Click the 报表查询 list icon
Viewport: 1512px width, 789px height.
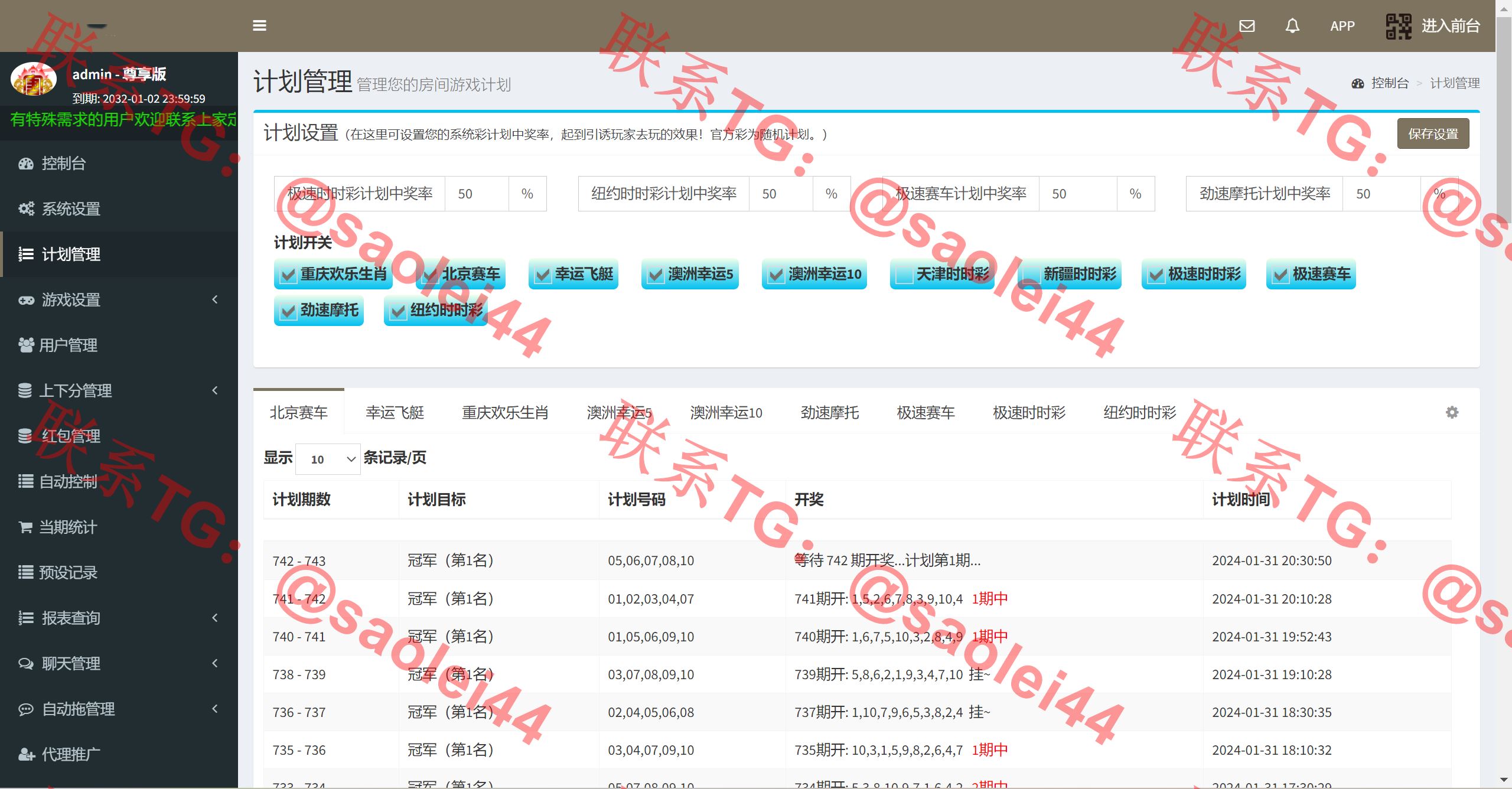[26, 618]
